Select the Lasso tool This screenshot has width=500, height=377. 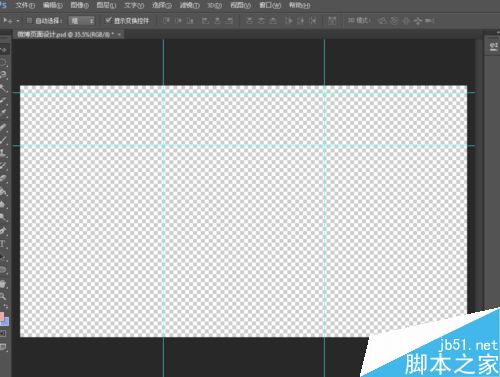tap(3, 74)
